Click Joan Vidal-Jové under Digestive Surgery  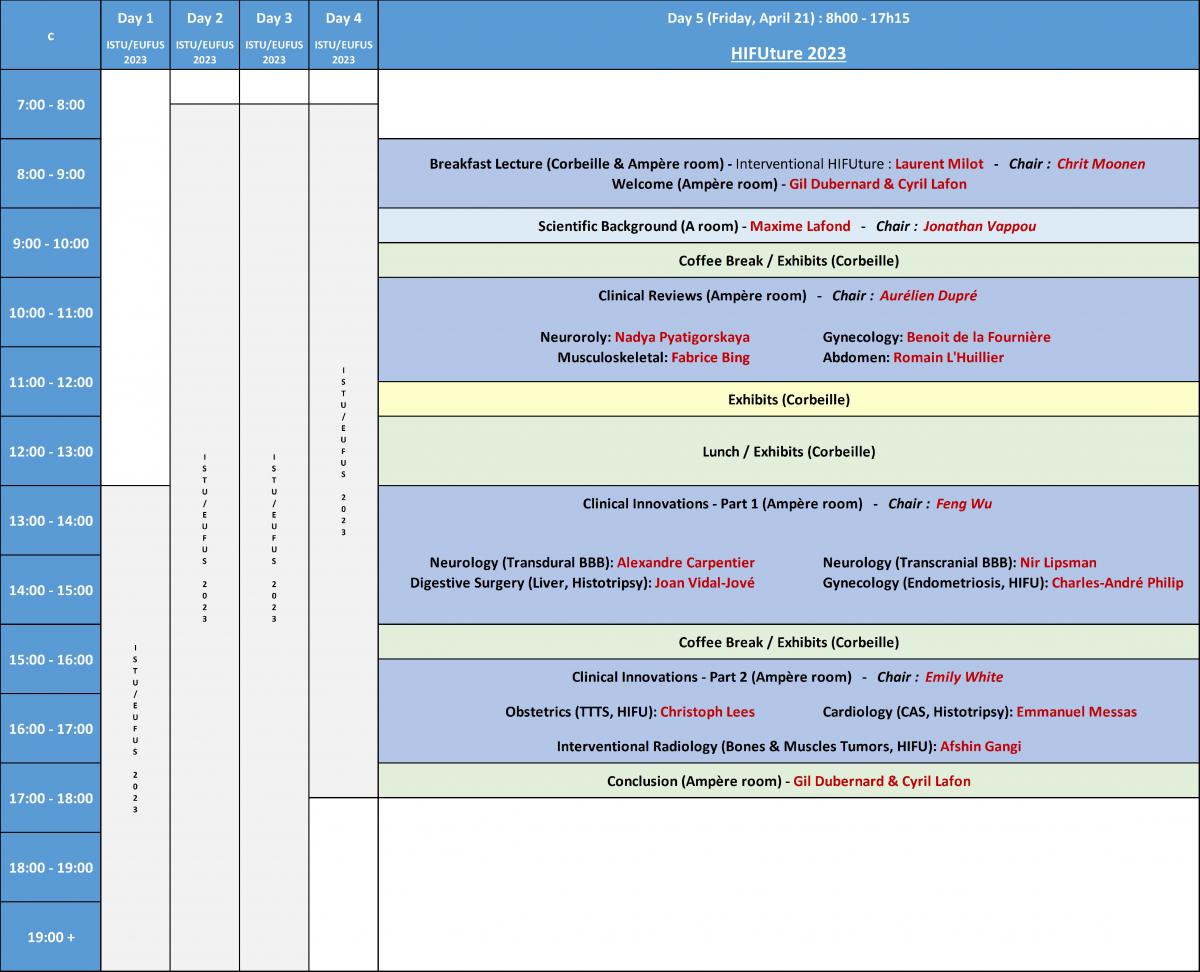point(704,583)
